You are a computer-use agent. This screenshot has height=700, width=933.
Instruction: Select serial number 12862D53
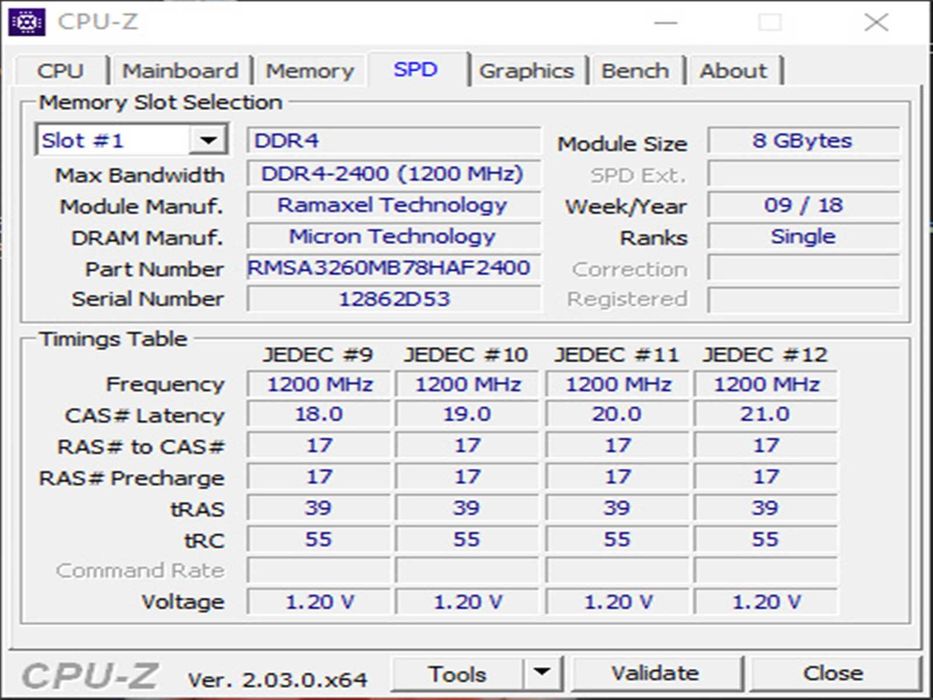pyautogui.click(x=394, y=299)
